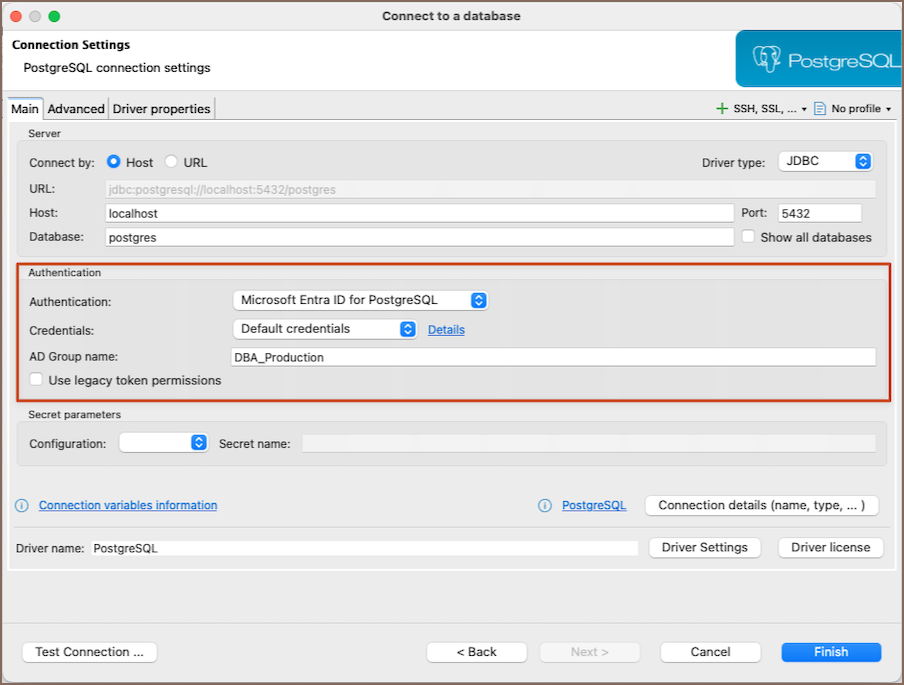Open the Credentials dropdown
The height and width of the screenshot is (685, 904).
(x=324, y=329)
